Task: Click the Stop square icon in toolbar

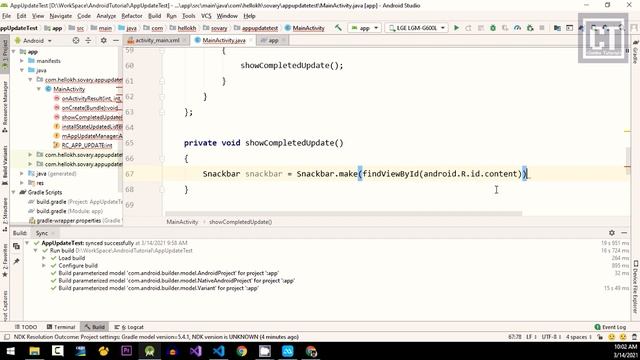Action: [x=542, y=28]
